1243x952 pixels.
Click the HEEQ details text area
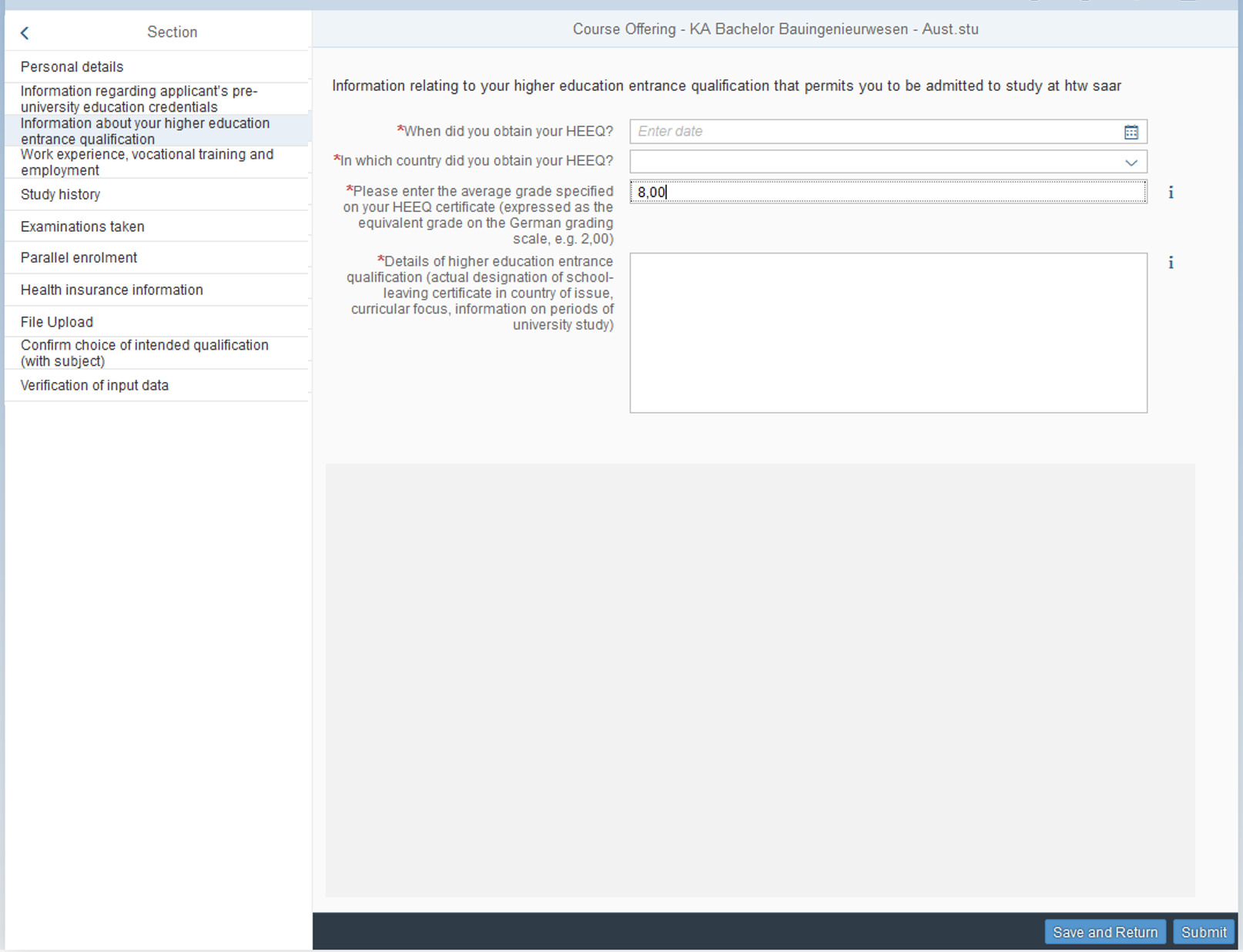click(887, 332)
